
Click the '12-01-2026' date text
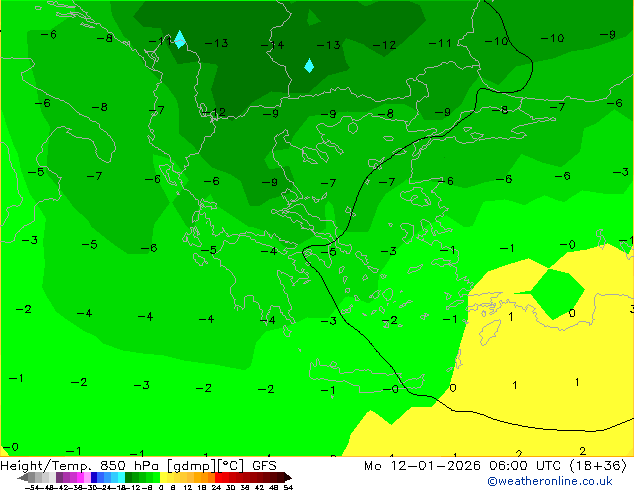(436, 466)
